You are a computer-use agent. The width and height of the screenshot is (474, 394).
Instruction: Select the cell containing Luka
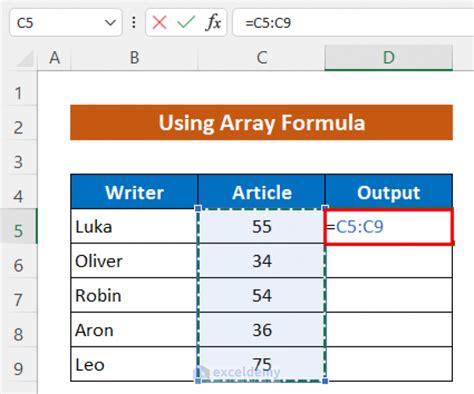pyautogui.click(x=134, y=227)
